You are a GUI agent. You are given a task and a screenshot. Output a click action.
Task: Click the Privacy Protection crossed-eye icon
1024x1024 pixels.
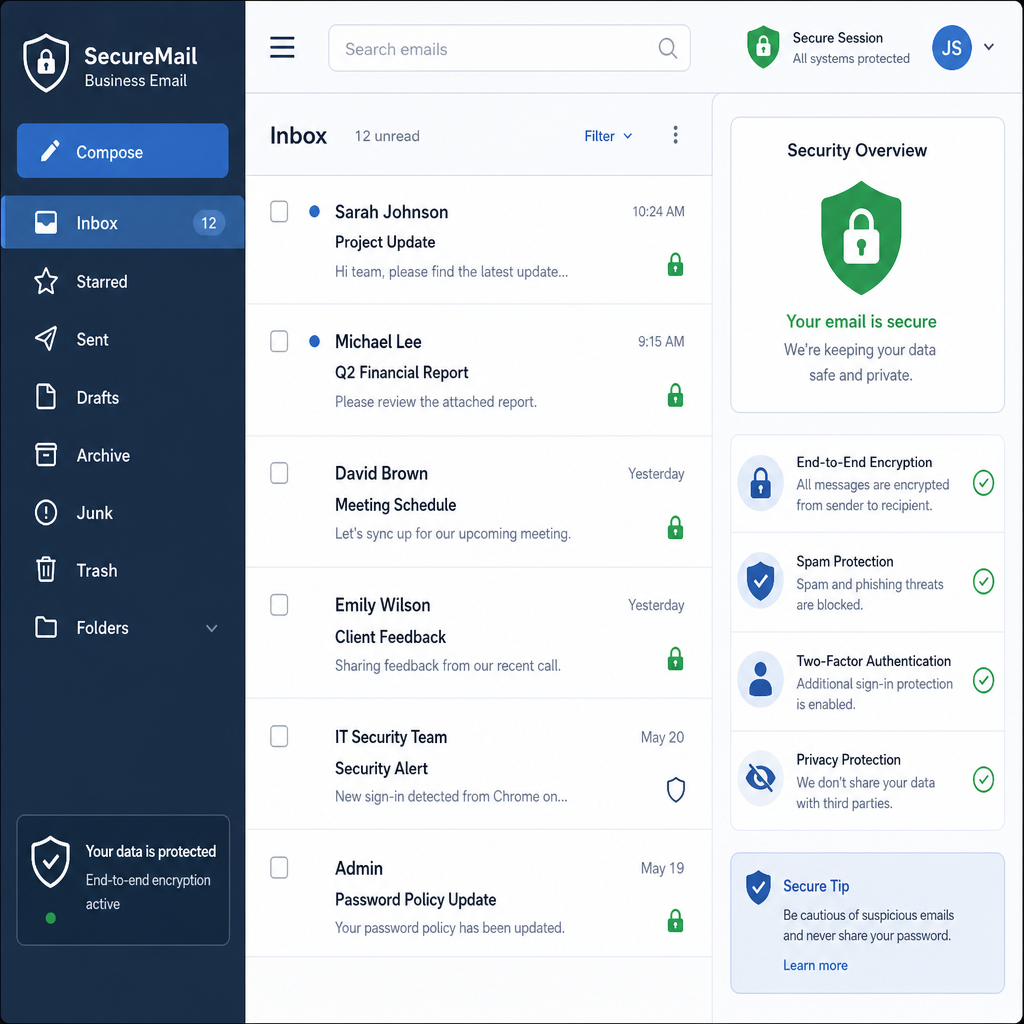point(760,778)
